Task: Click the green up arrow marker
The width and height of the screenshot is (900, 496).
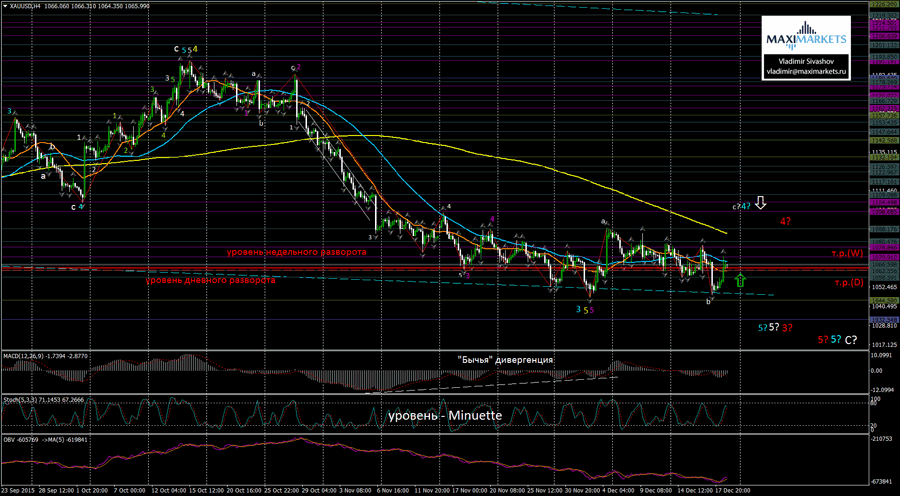Action: 739,279
